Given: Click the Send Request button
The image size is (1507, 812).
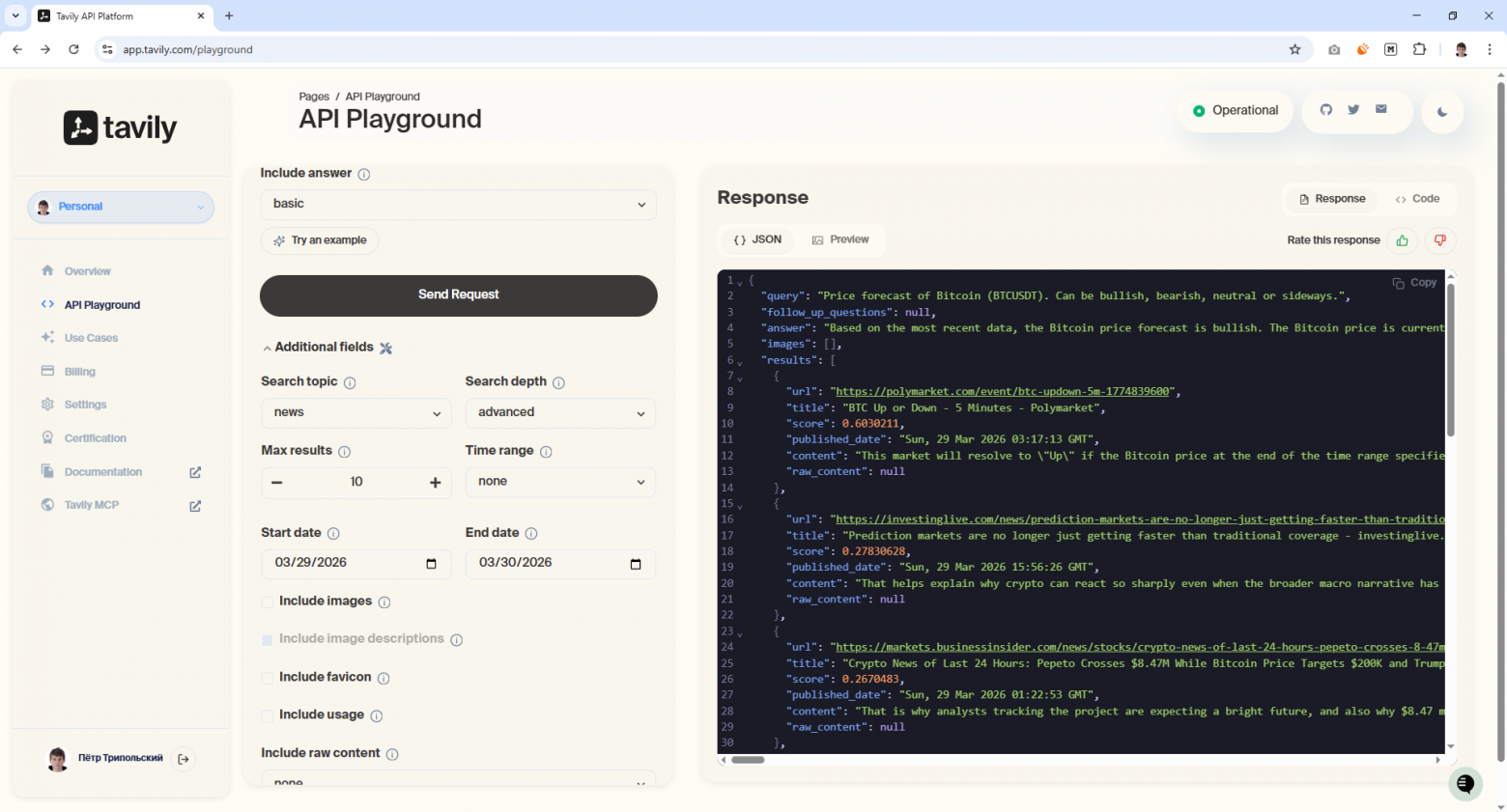Looking at the screenshot, I should (x=458, y=294).
